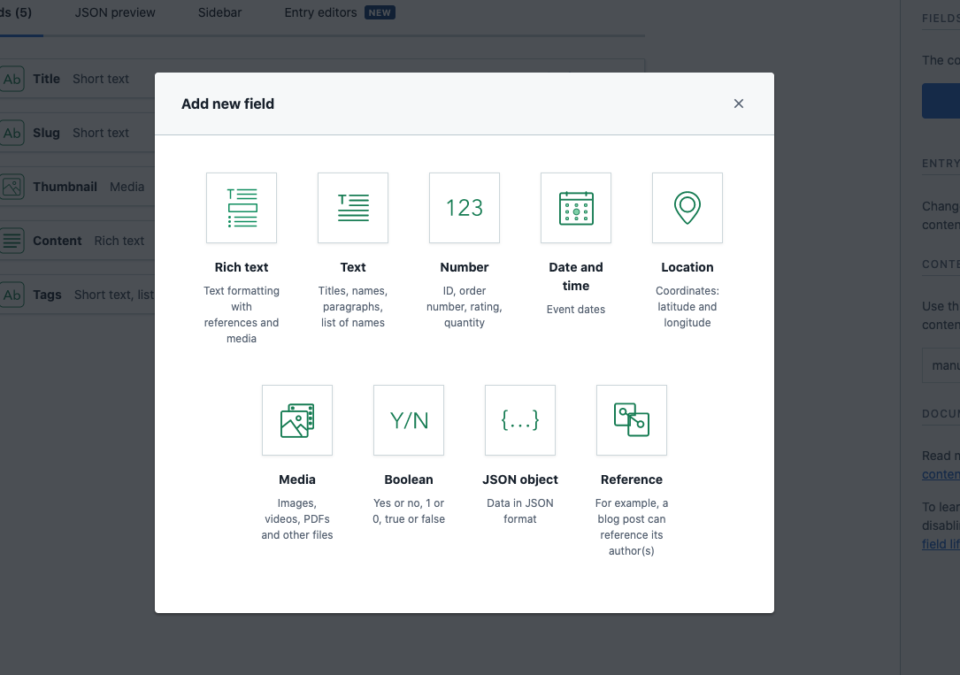Open the JSON preview tab
960x675 pixels.
(x=115, y=13)
